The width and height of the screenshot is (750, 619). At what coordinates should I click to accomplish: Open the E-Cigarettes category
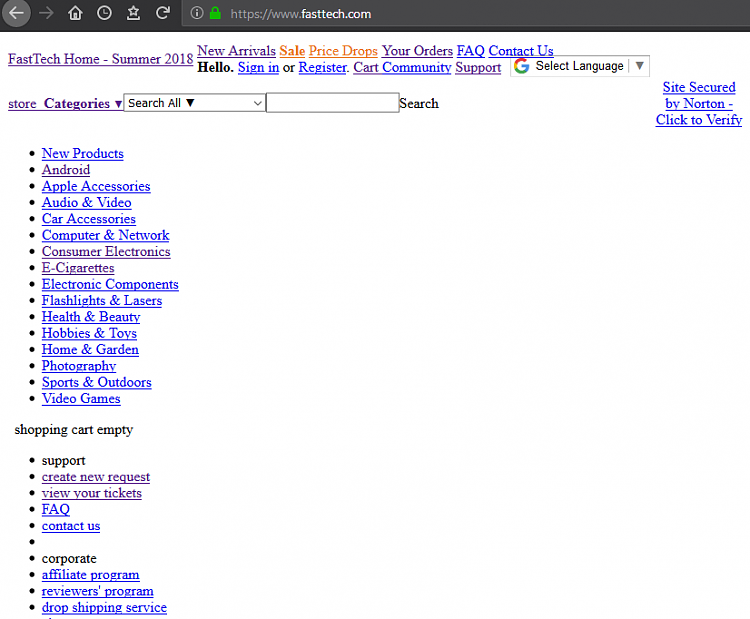click(78, 268)
